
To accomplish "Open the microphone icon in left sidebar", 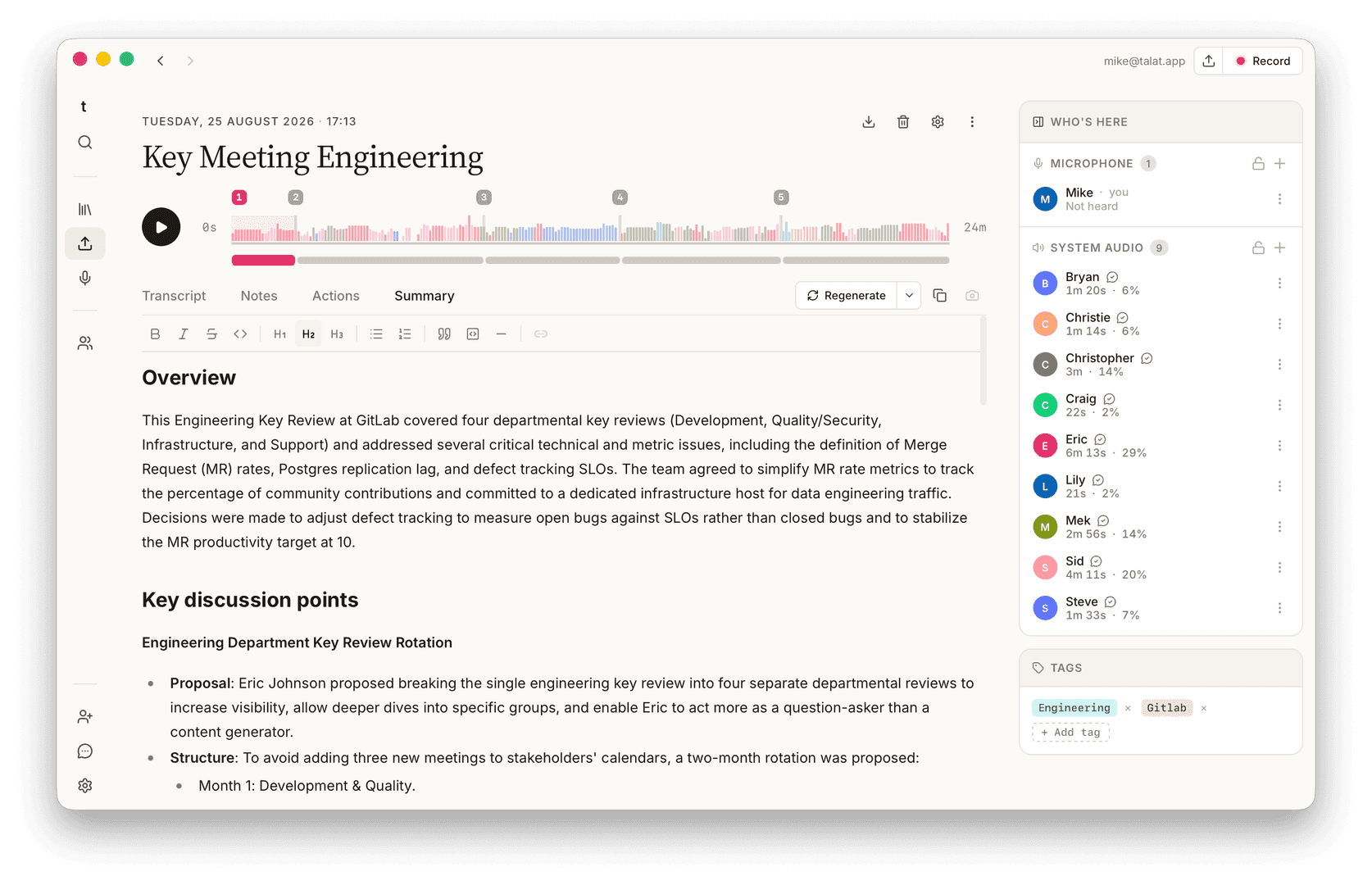I will pyautogui.click(x=85, y=278).
